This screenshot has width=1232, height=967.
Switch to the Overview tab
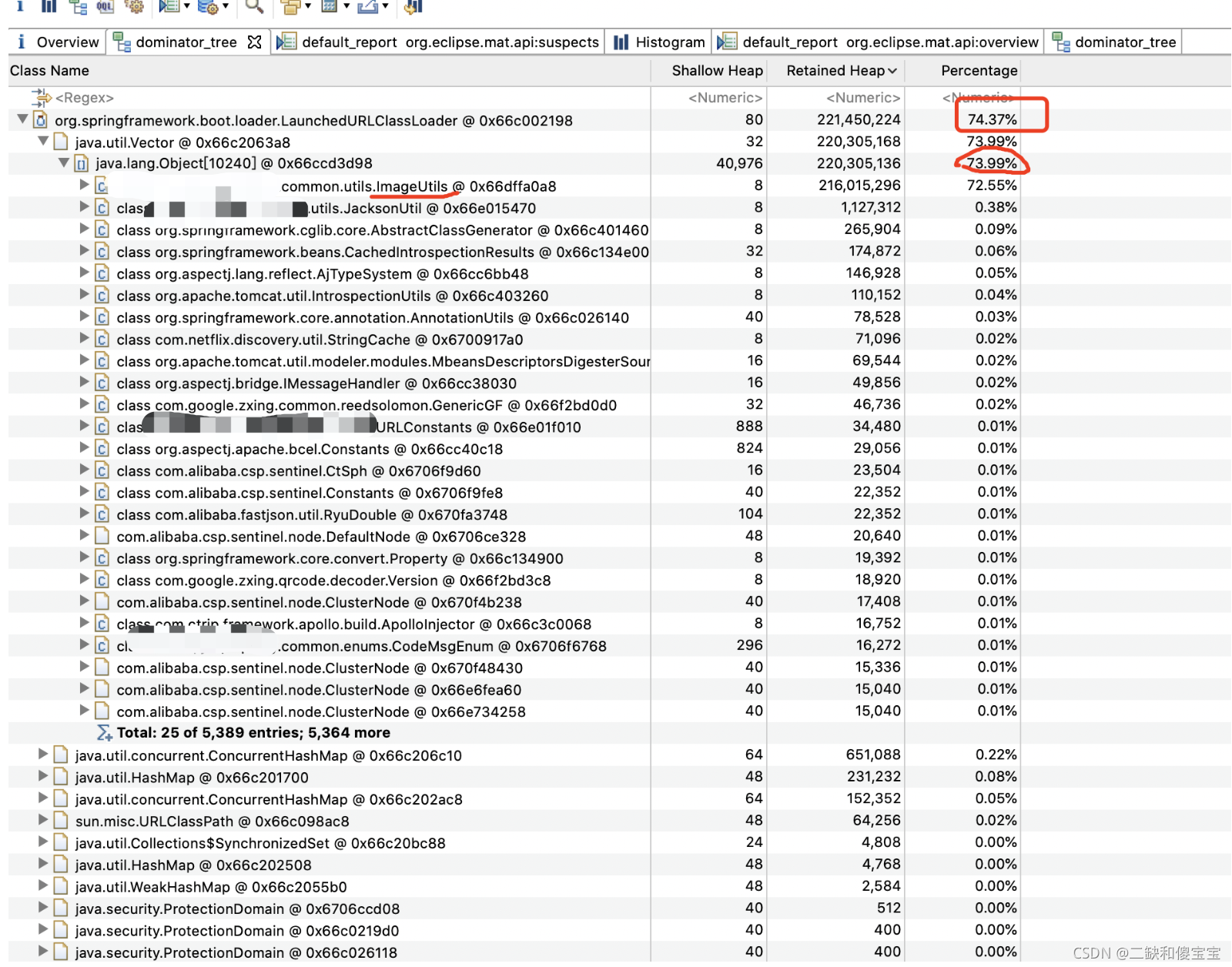pyautogui.click(x=58, y=42)
